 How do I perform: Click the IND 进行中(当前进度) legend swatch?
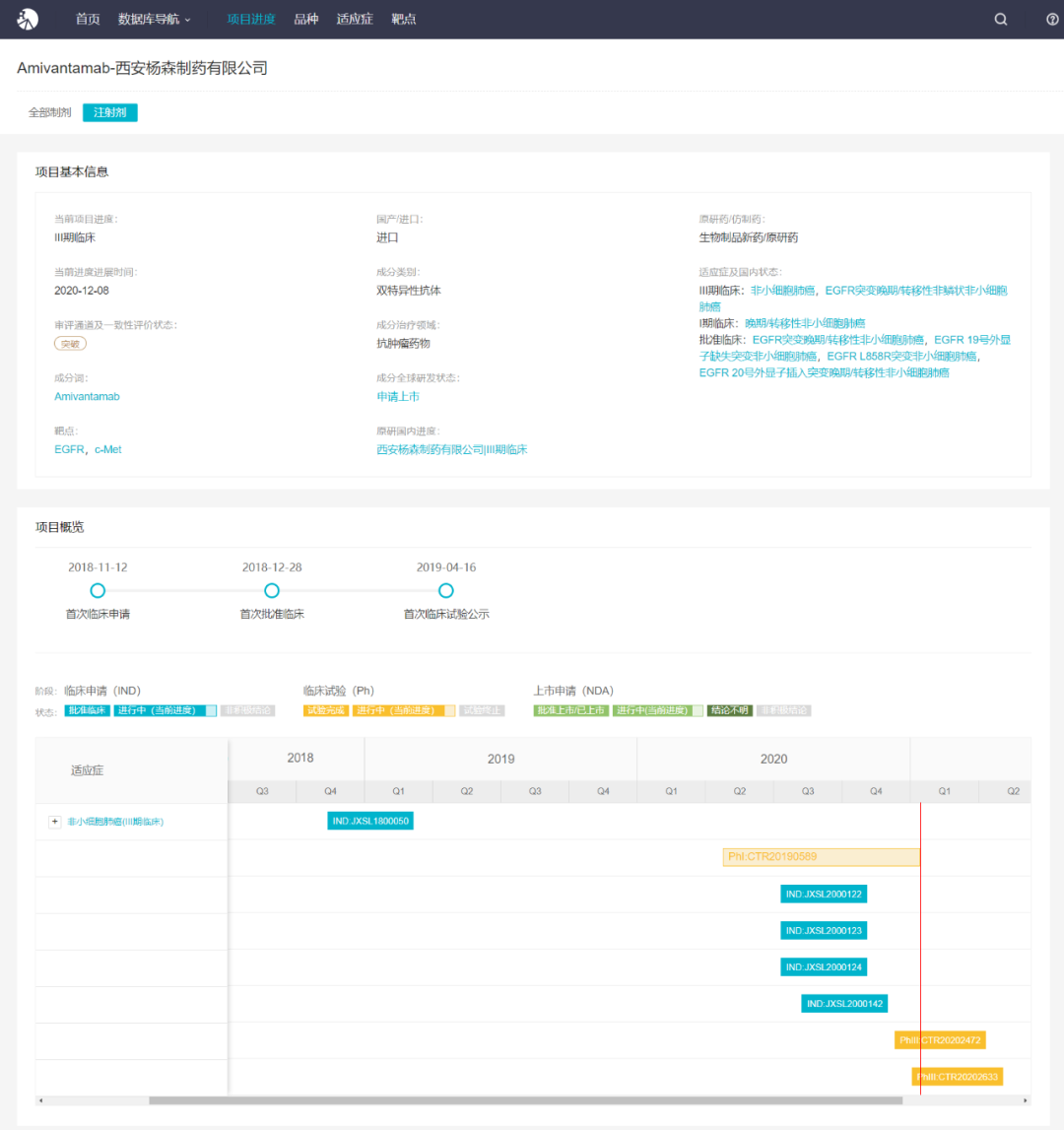click(166, 710)
